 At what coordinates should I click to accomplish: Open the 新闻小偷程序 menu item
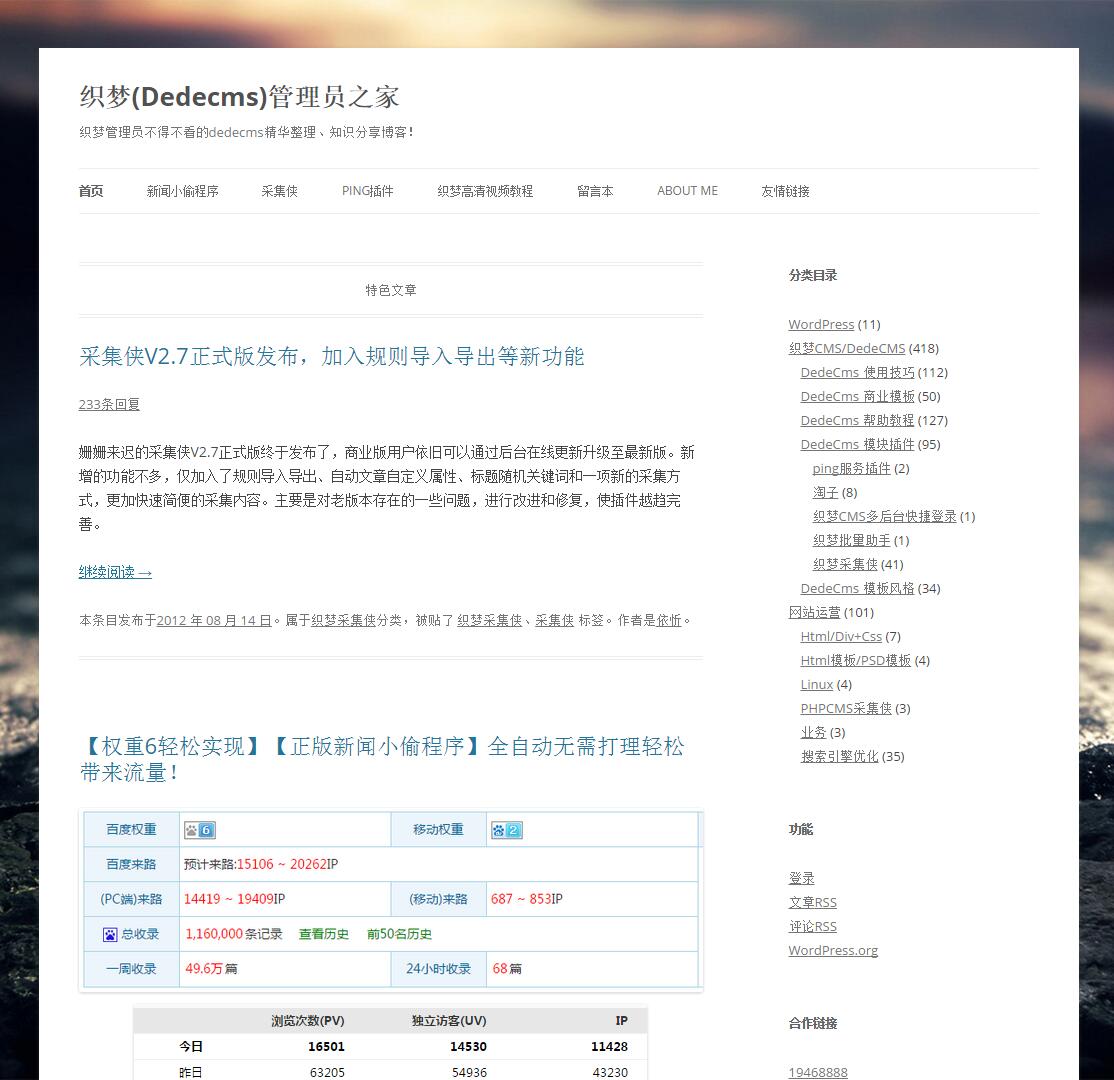coord(183,191)
